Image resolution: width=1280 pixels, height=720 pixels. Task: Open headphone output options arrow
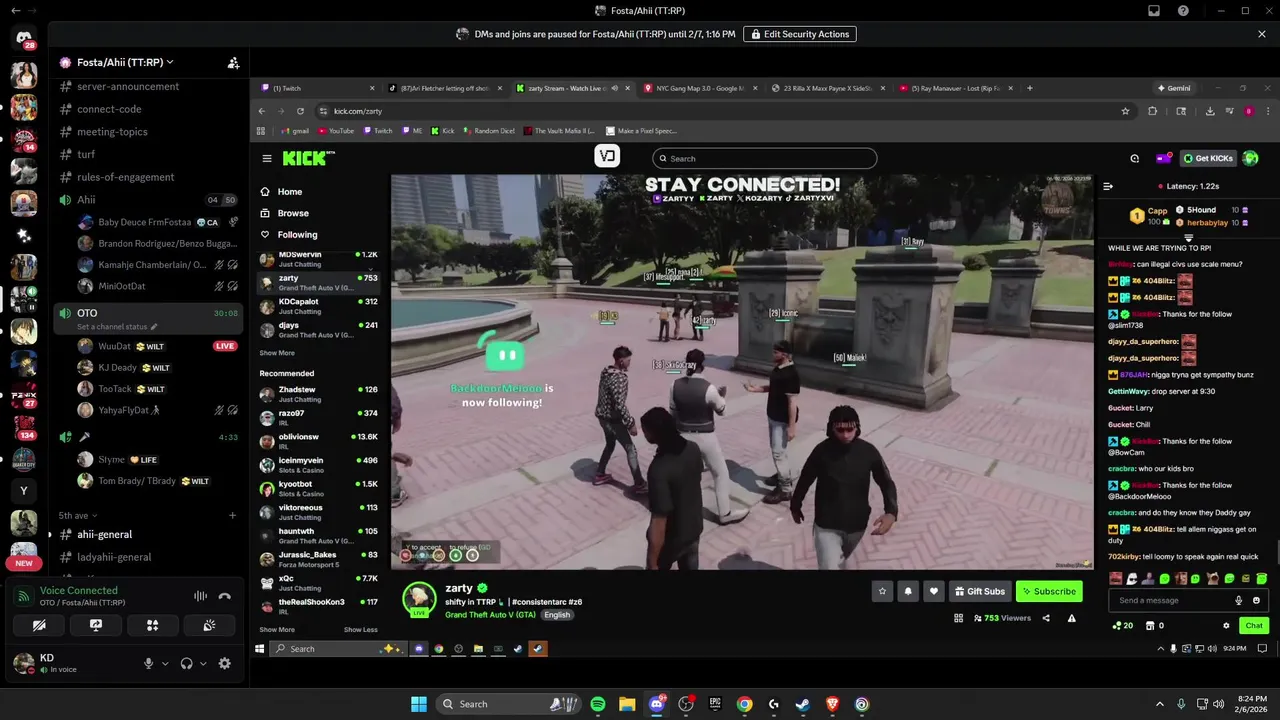(203, 663)
